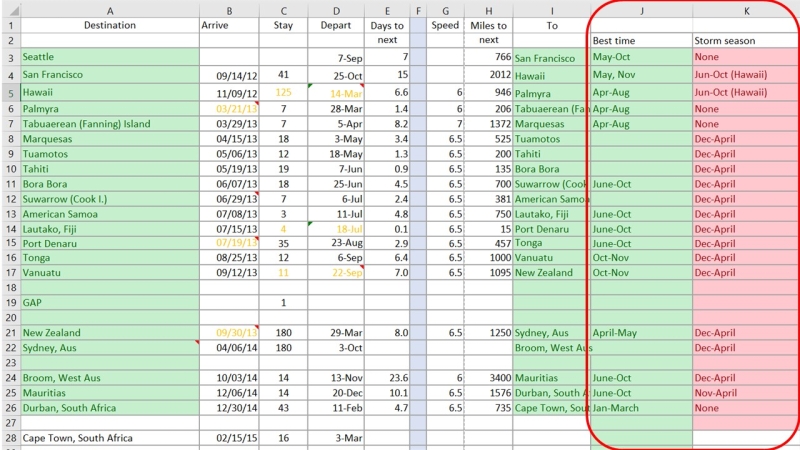Select the 'Hawaii' destination cell in column A
The image size is (800, 450).
[x=110, y=92]
